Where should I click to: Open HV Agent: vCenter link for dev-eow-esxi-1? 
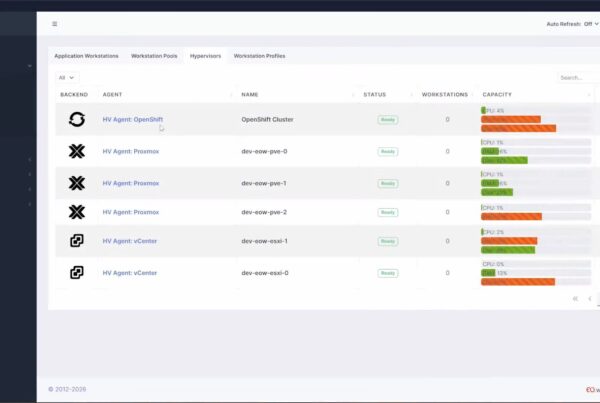[130, 241]
